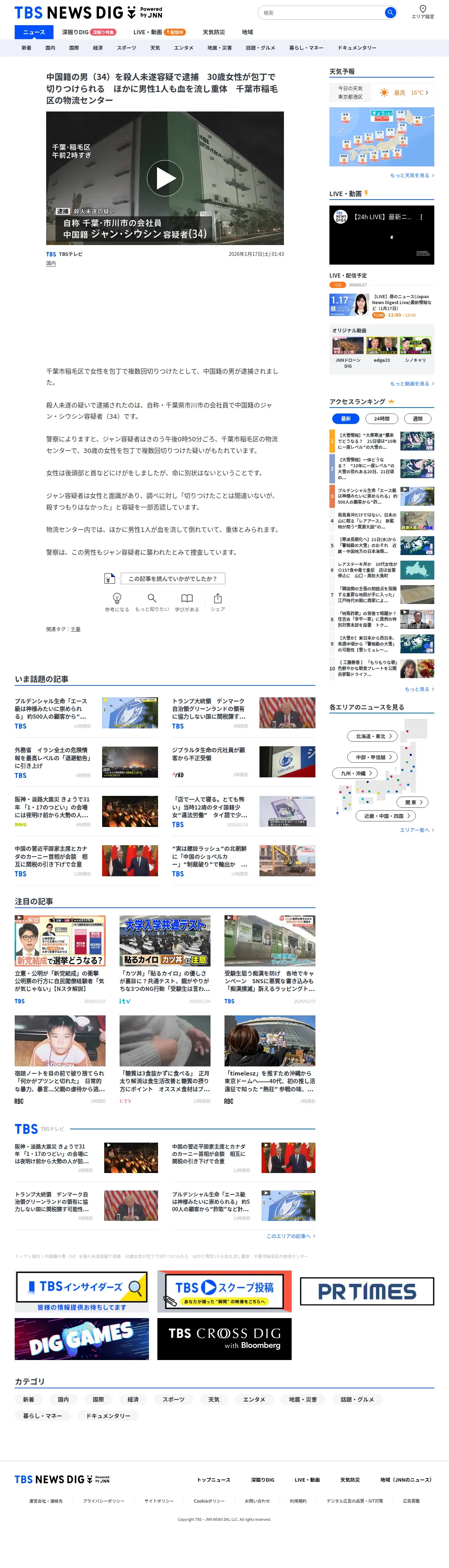Open the 新党結成 選挙 featured article thumbnail
This screenshot has height=1568, width=449.
tap(60, 941)
